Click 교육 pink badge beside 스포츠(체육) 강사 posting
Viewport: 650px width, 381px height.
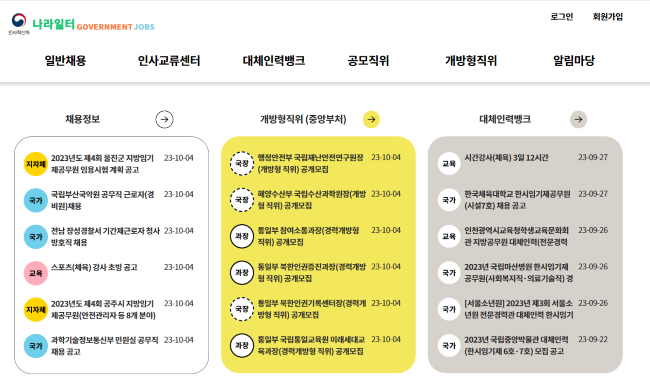(x=36, y=273)
